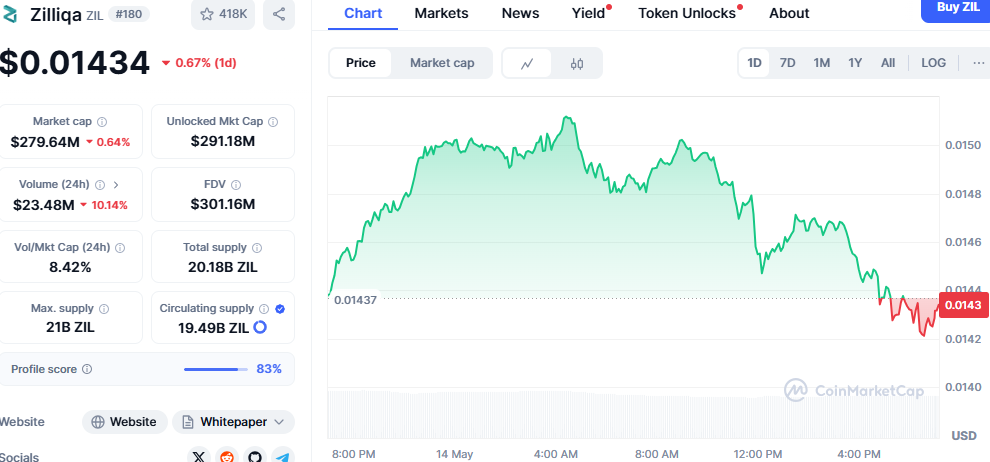The width and height of the screenshot is (990, 462).
Task: Open the Token Unlocks tab
Action: click(688, 13)
